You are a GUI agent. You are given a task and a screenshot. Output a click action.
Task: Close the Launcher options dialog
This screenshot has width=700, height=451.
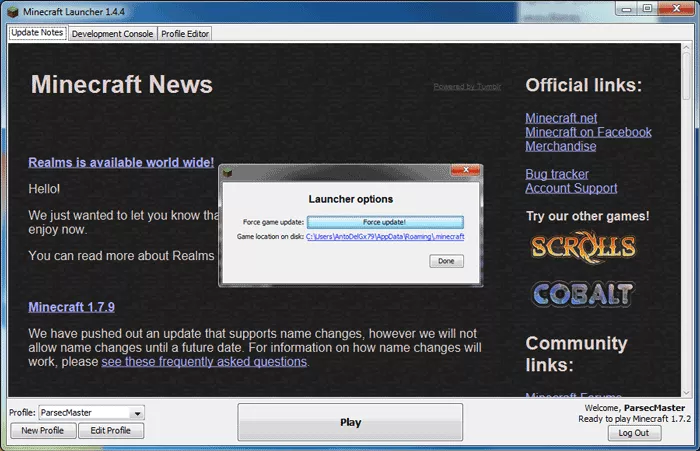point(465,170)
